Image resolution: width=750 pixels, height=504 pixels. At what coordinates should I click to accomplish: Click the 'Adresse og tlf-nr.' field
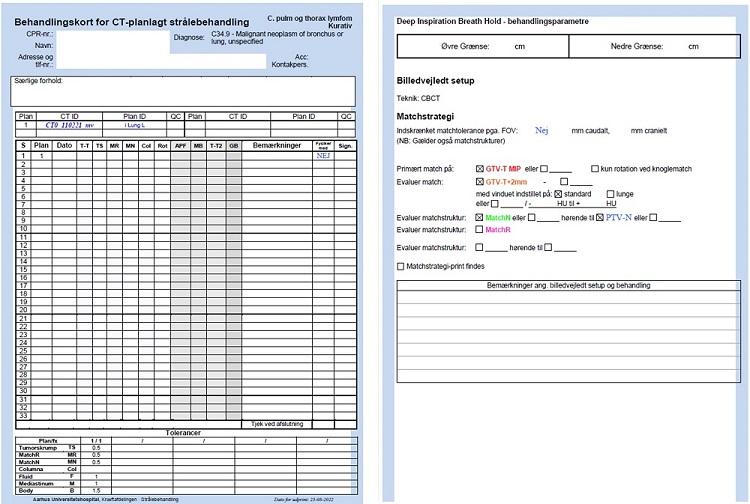161,61
